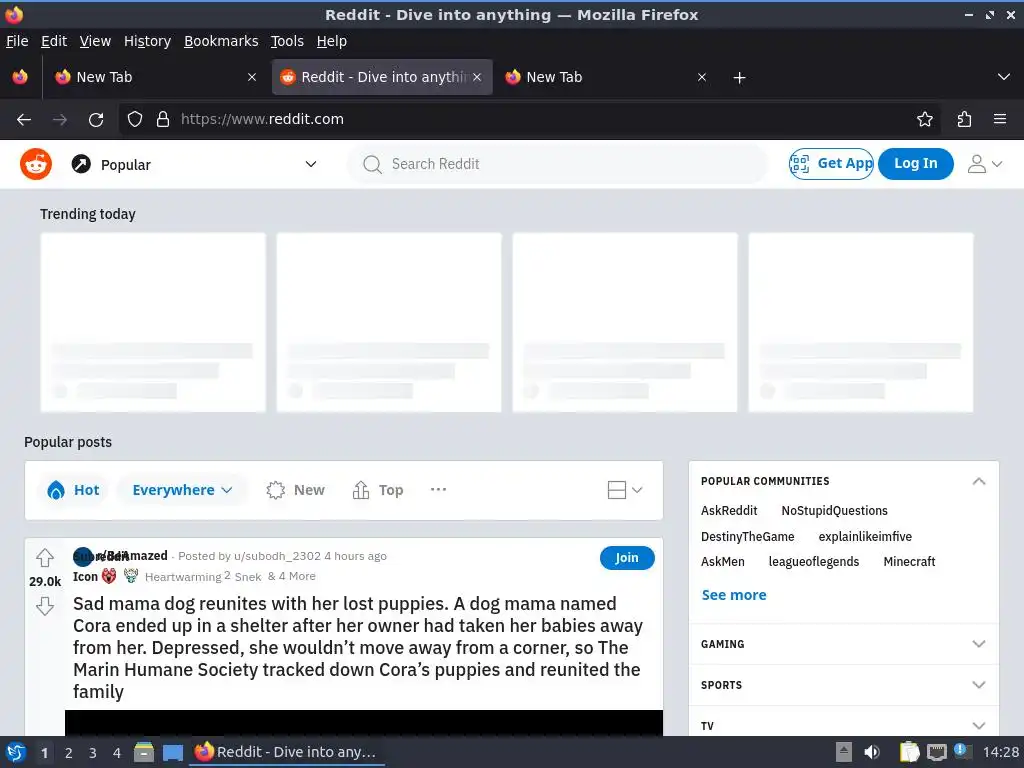Click the Popular arrow icon
The image size is (1024, 768).
point(81,164)
